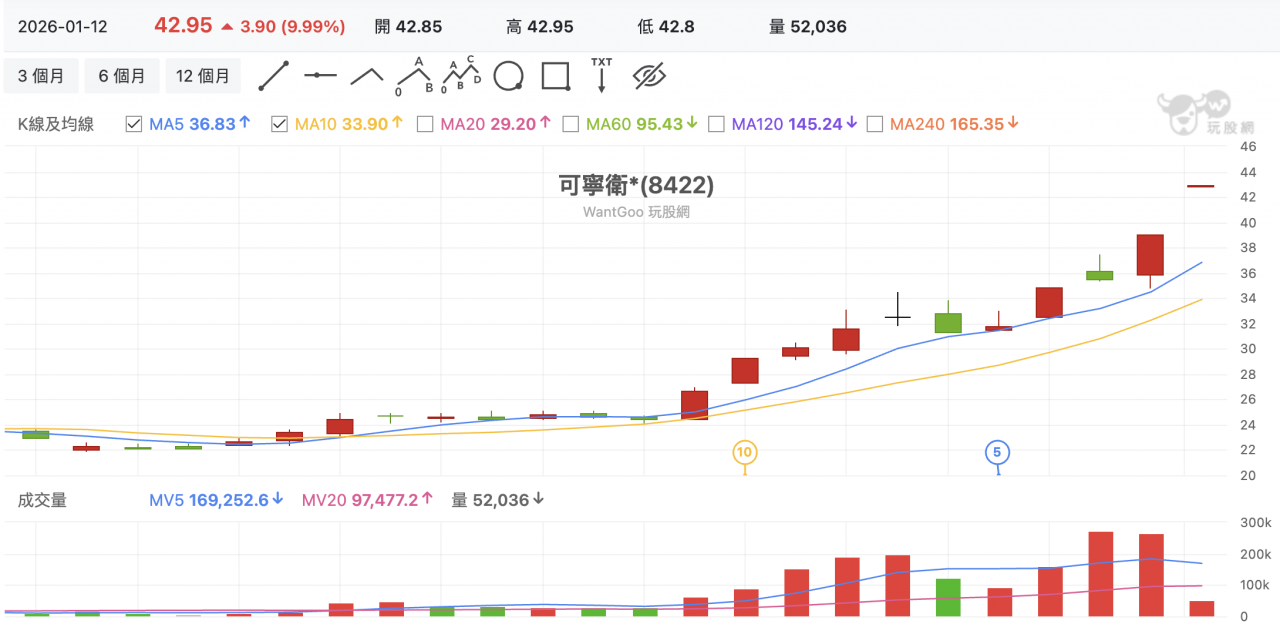
Task: Pick the rectangle drawing tool
Action: coord(555,76)
